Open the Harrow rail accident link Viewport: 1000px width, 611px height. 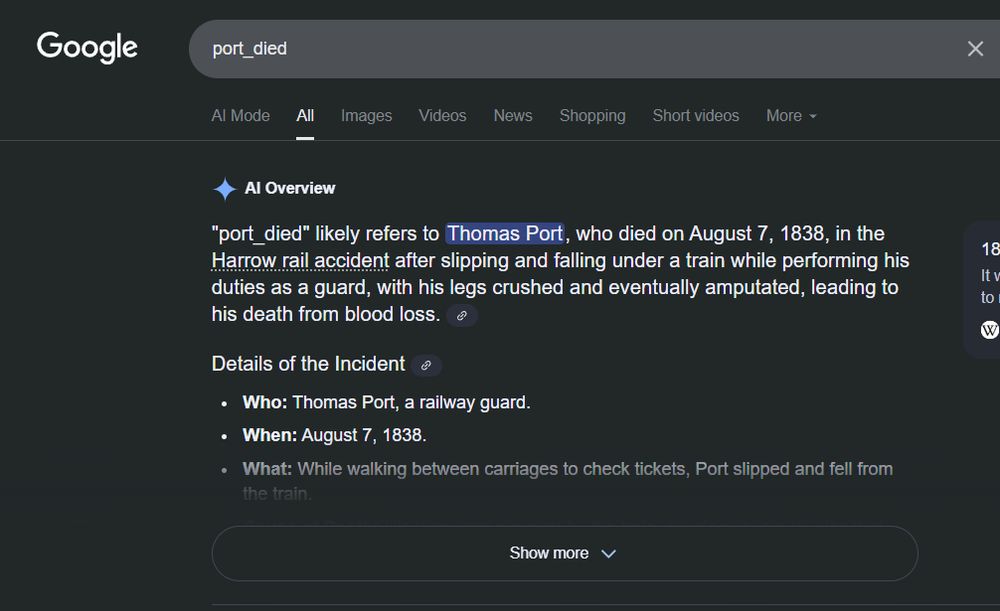click(x=299, y=260)
